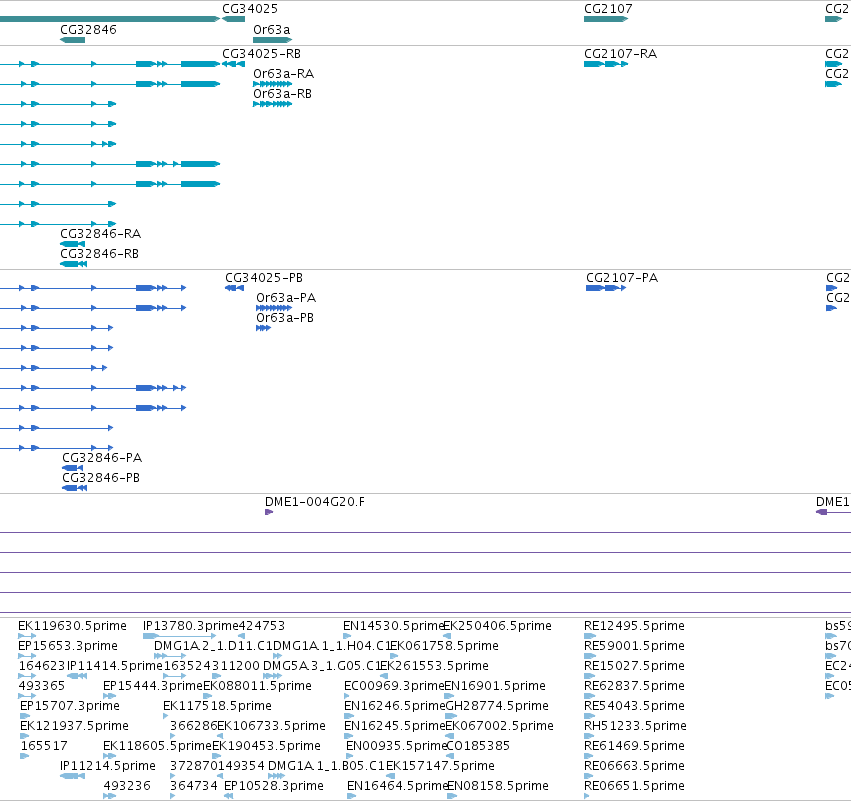Screen dimensions: 851x801
Task: Click the EST label RH51233.5prime
Action: coord(635,726)
